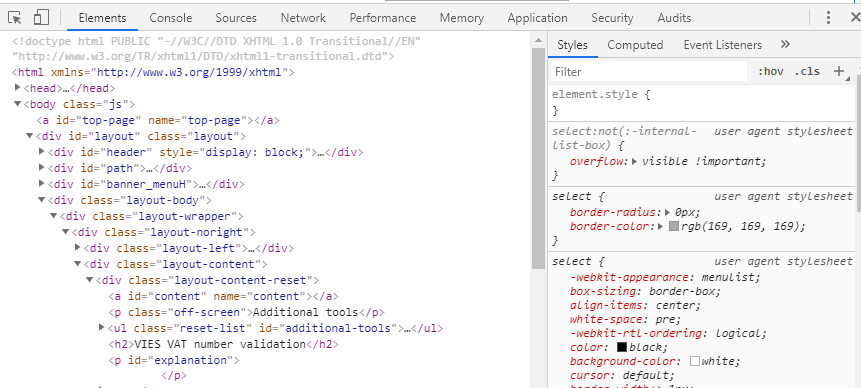Select the a id="content" element
This screenshot has height=388, width=861.
point(223,296)
